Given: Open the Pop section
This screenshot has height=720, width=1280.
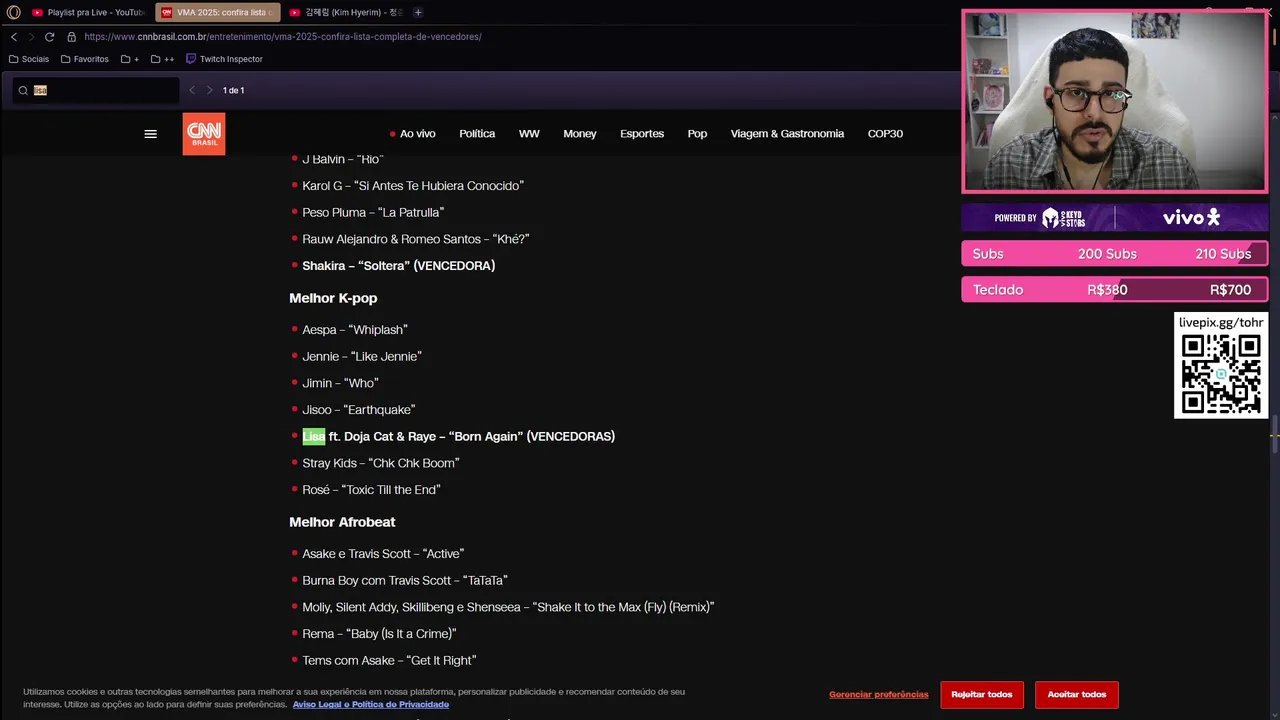Looking at the screenshot, I should coord(697,134).
